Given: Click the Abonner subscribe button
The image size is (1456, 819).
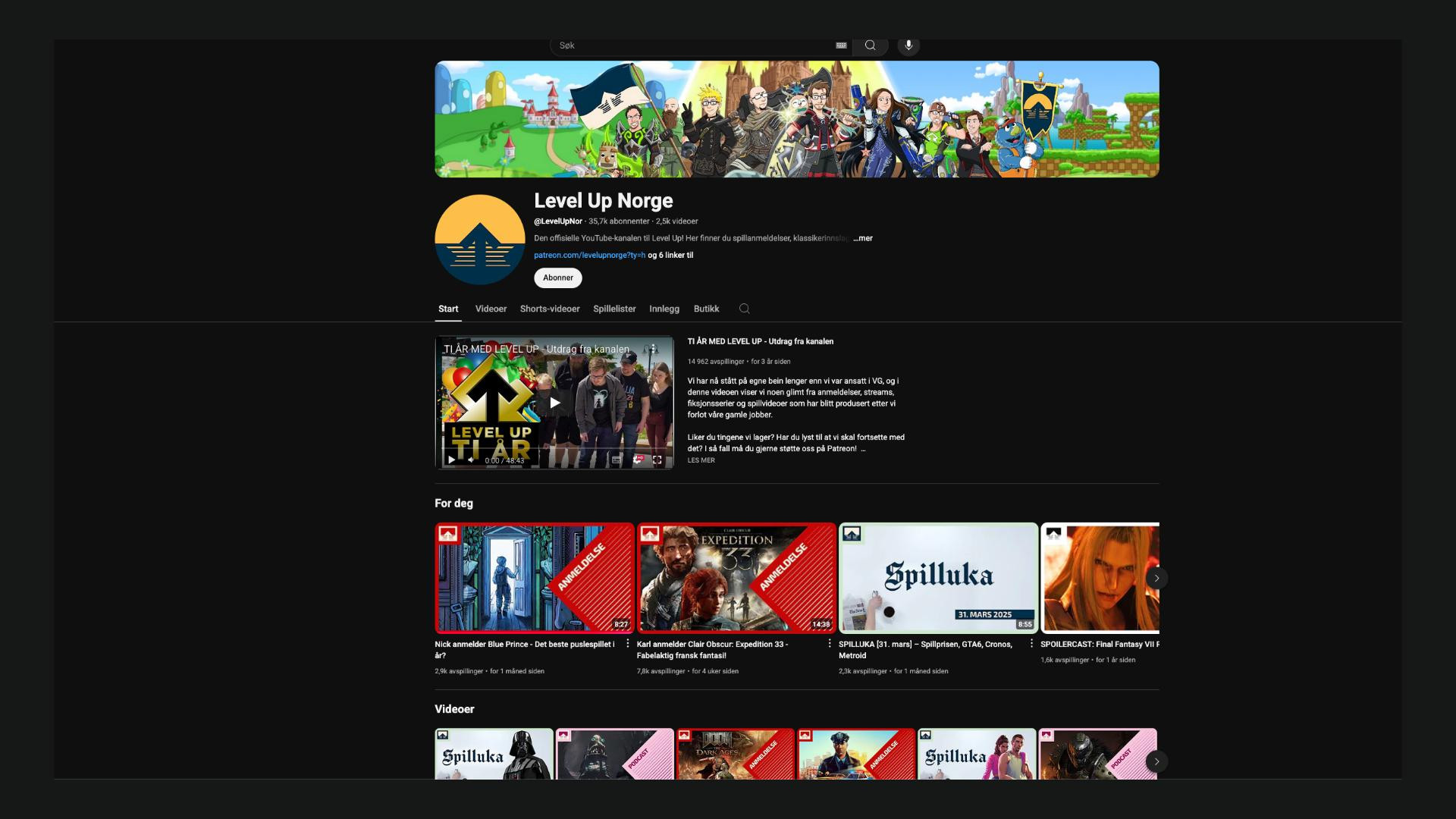Looking at the screenshot, I should click(558, 278).
